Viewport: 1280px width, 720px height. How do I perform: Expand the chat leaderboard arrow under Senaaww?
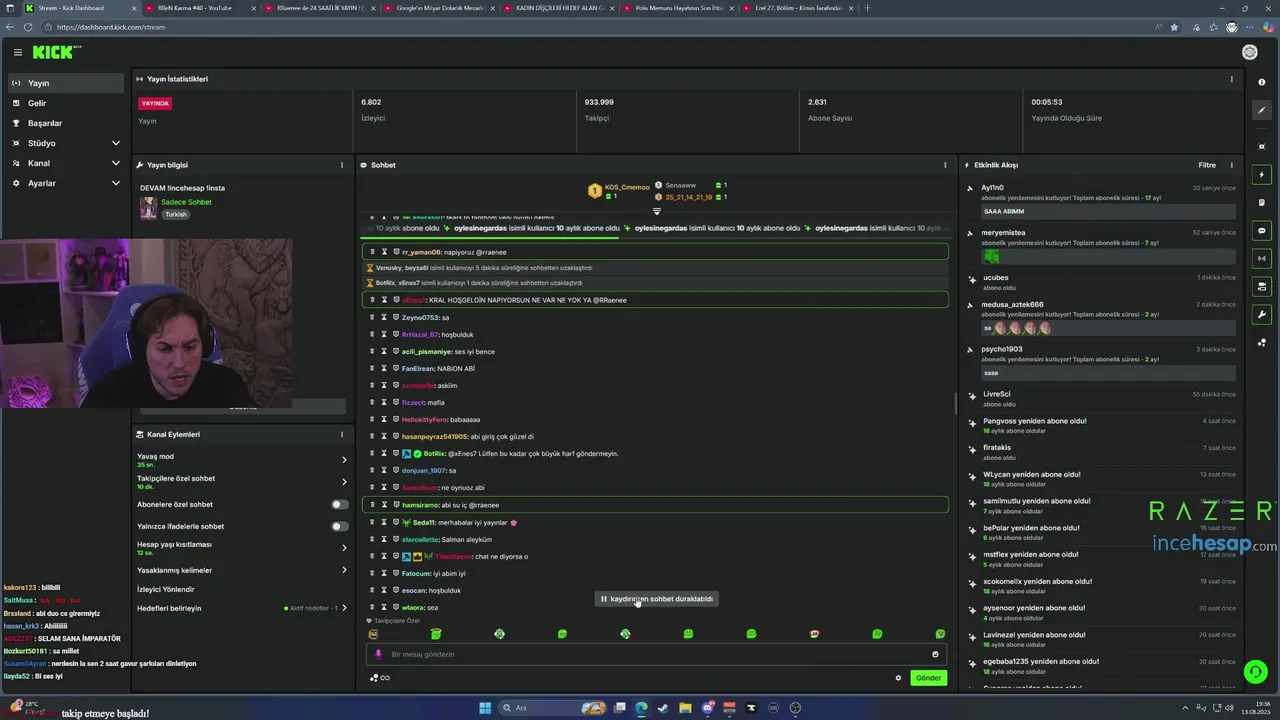[657, 211]
